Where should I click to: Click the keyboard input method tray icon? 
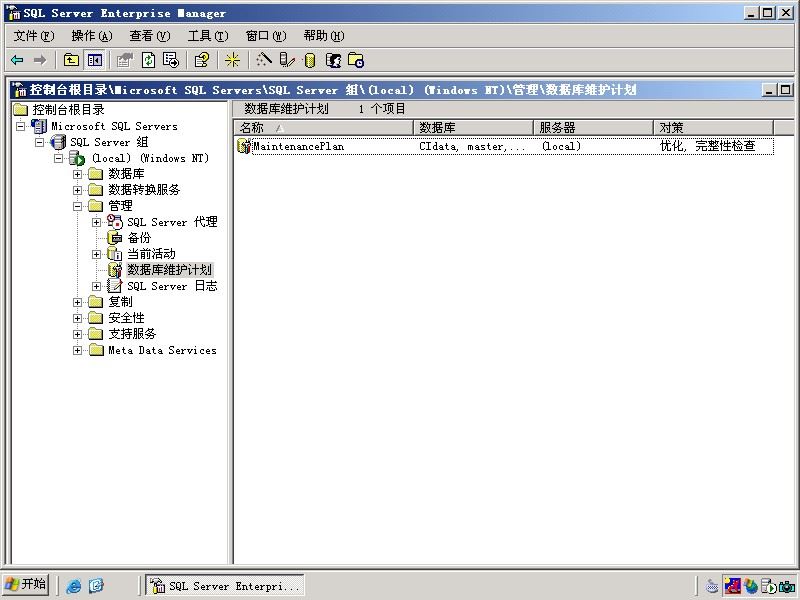[x=712, y=586]
